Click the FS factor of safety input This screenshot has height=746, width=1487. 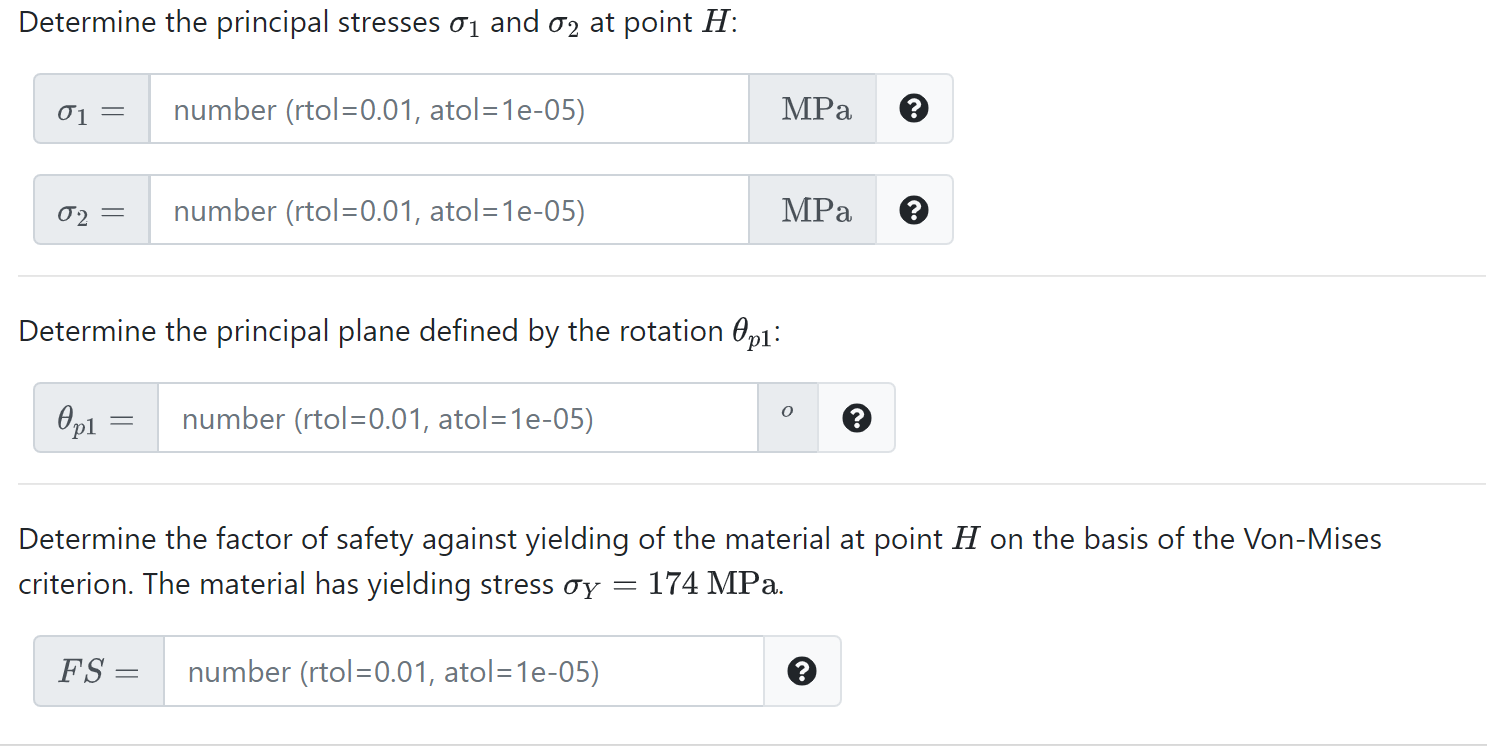462,672
